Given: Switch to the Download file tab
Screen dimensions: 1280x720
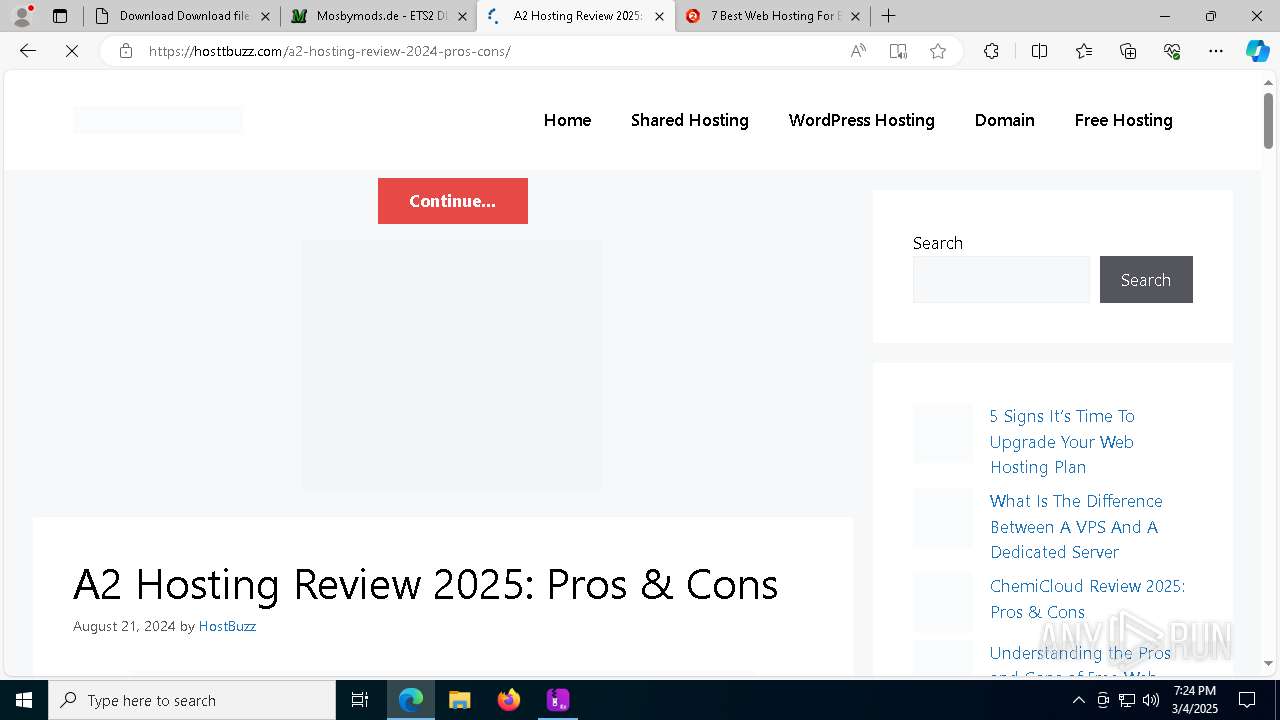Looking at the screenshot, I should click(x=183, y=16).
